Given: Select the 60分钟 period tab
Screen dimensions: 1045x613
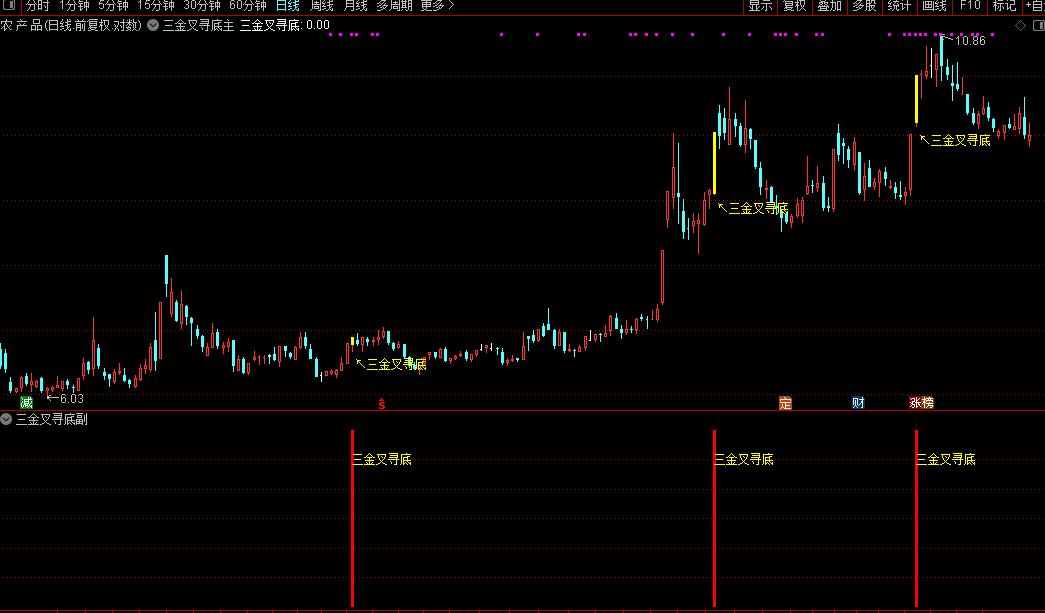Looking at the screenshot, I should pyautogui.click(x=248, y=7).
